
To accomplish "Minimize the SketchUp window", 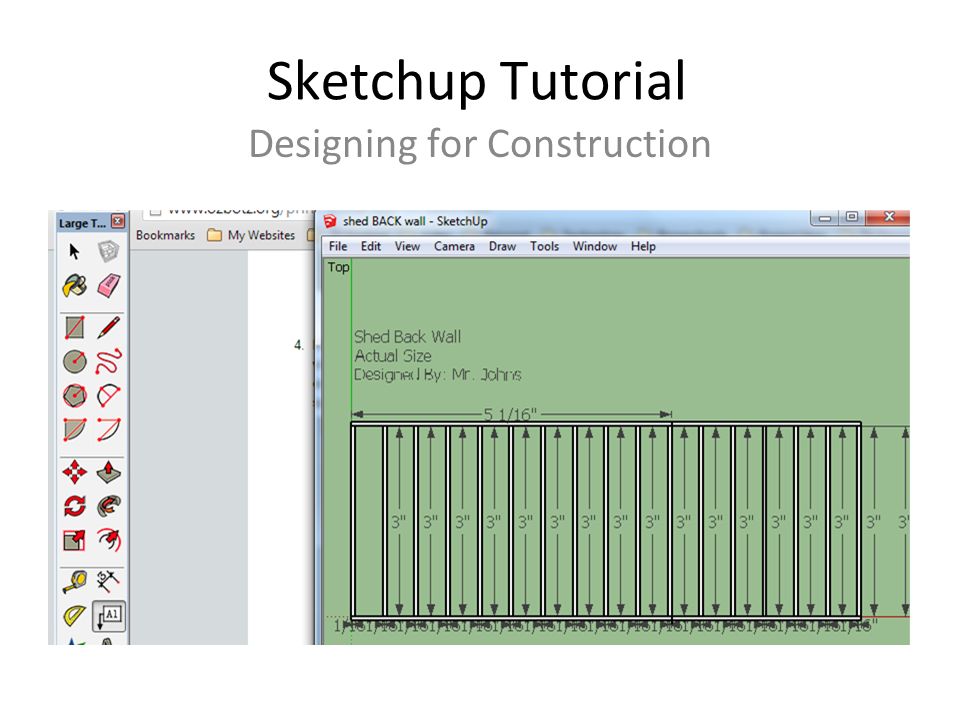I will coord(825,217).
